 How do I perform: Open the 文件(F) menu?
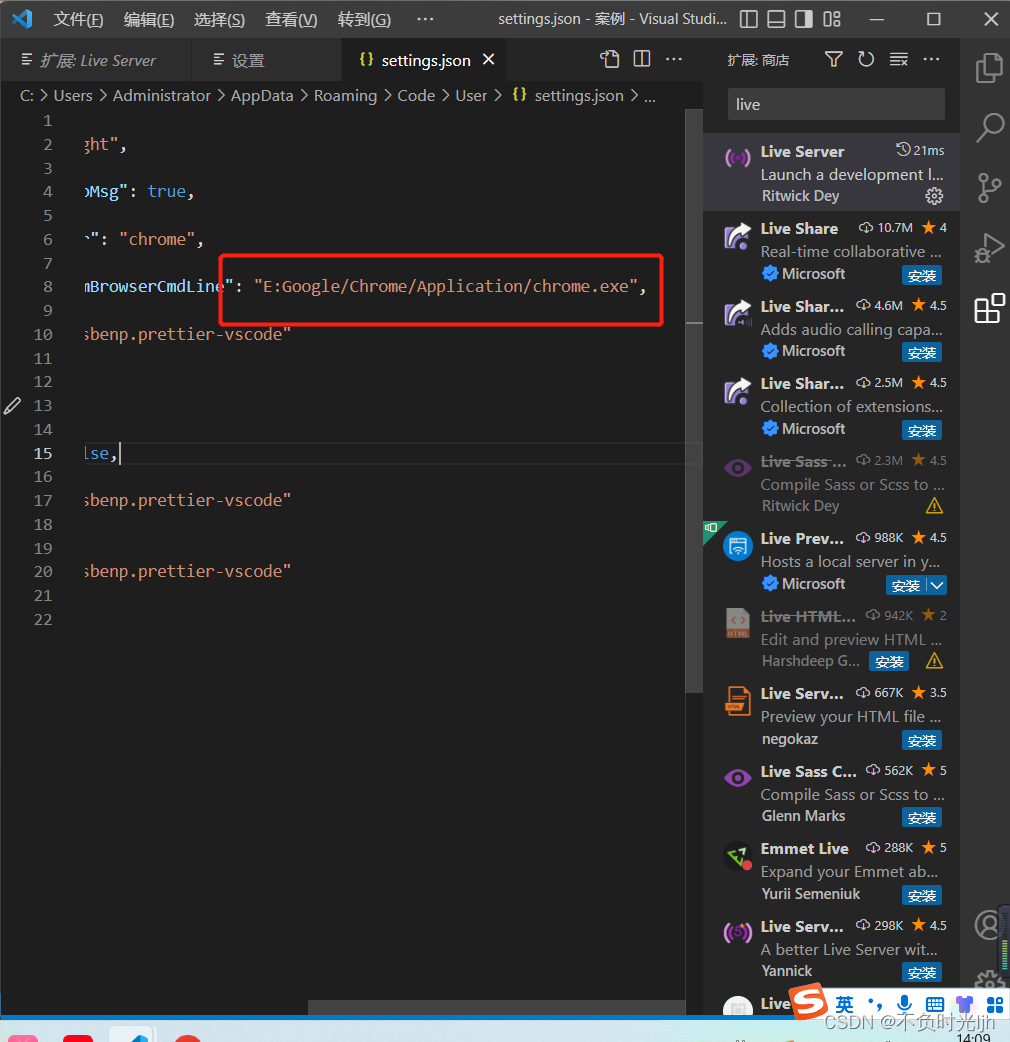78,19
